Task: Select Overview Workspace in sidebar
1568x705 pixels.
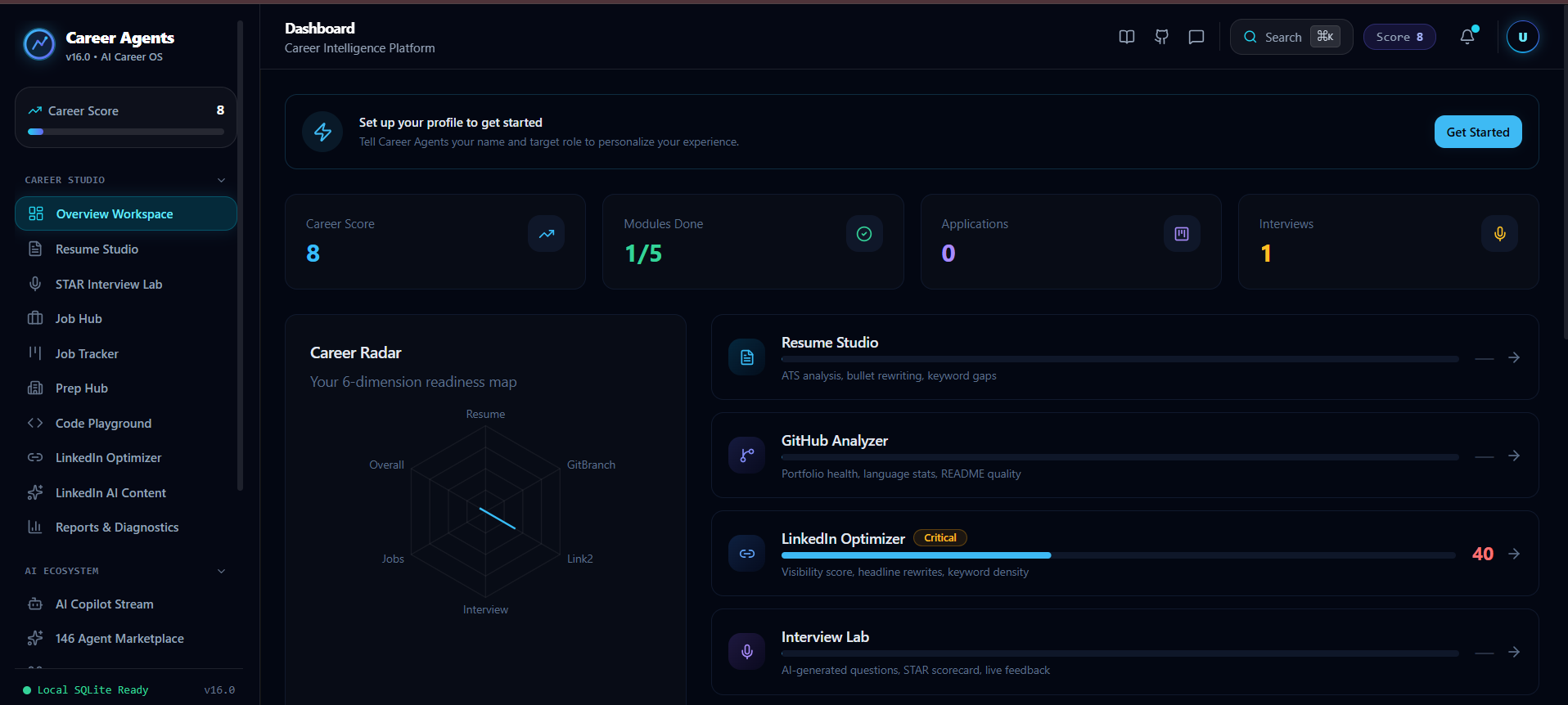Action: pyautogui.click(x=126, y=213)
